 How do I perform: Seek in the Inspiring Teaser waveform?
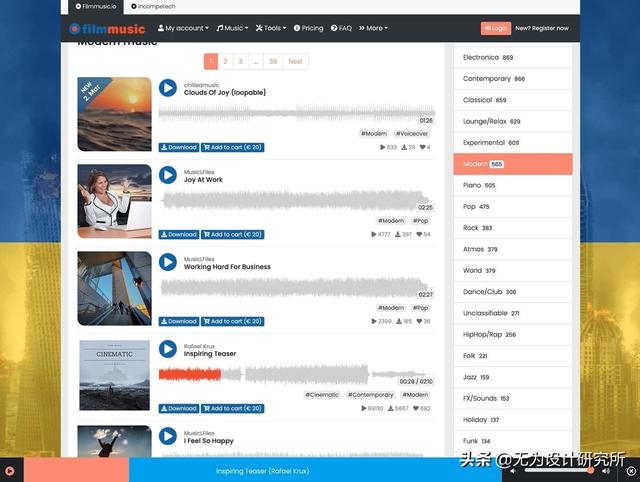point(296,374)
